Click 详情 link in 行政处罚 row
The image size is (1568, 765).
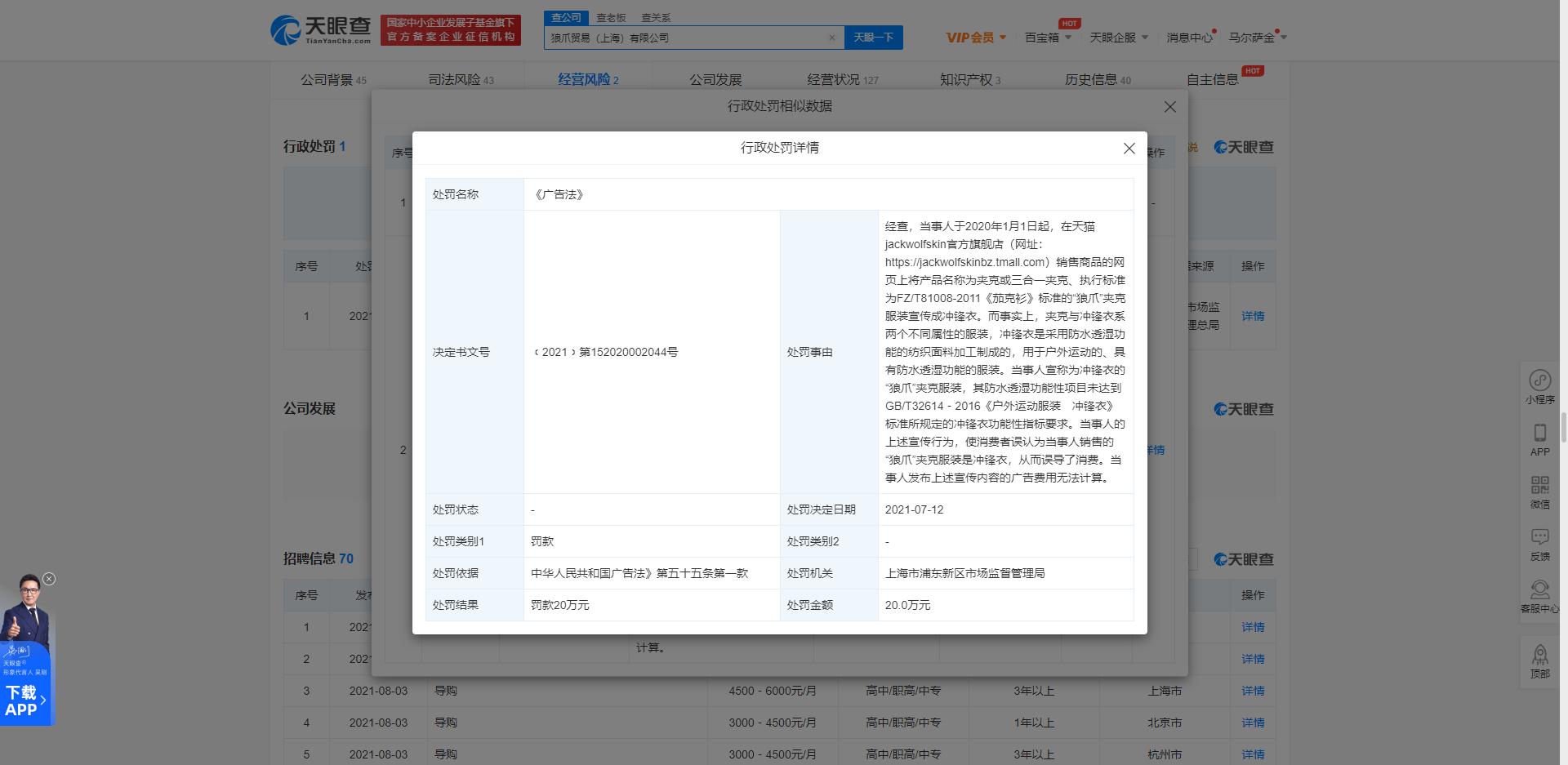pyautogui.click(x=1253, y=316)
